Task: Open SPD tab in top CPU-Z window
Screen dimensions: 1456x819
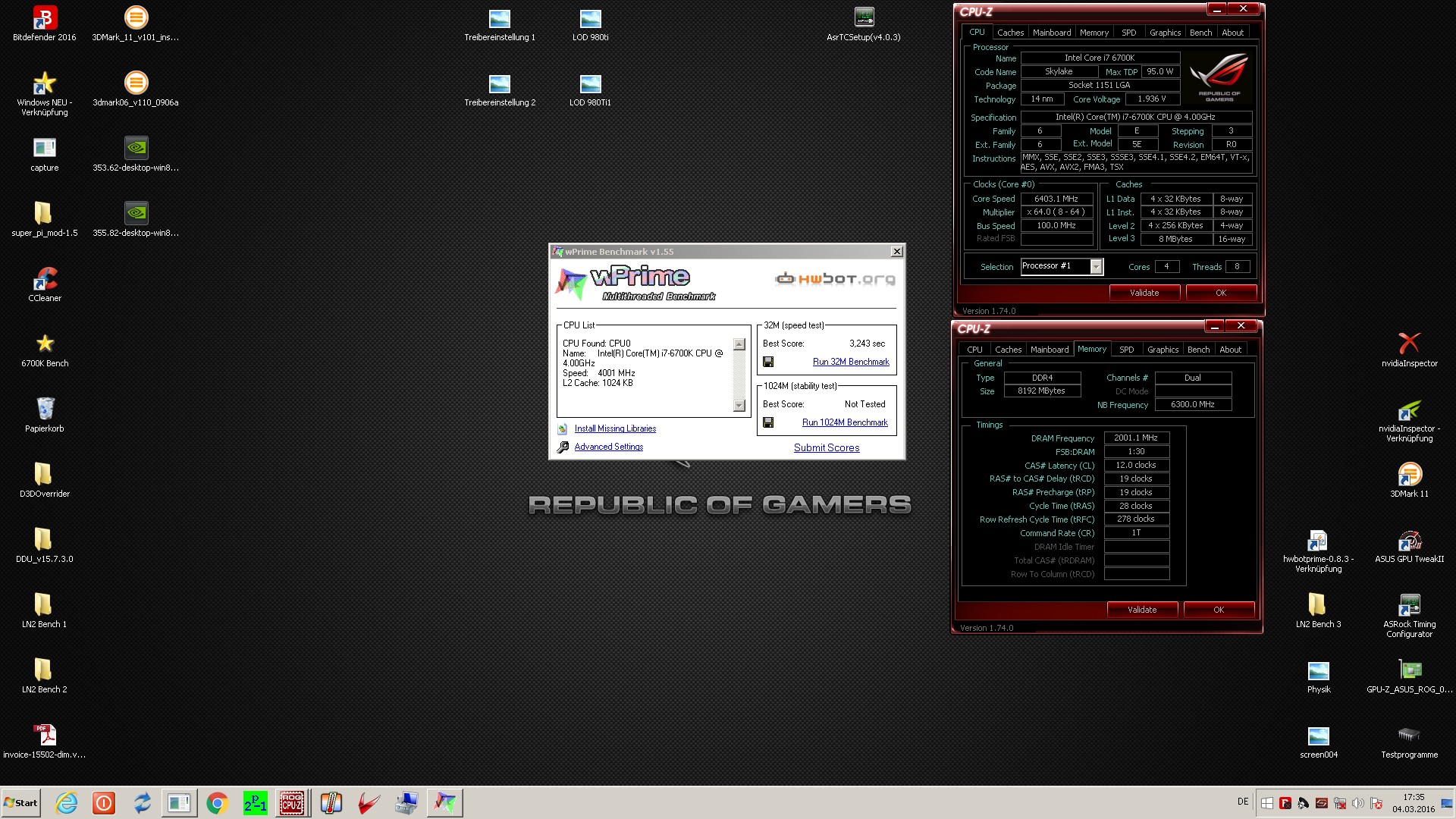Action: pos(1128,33)
